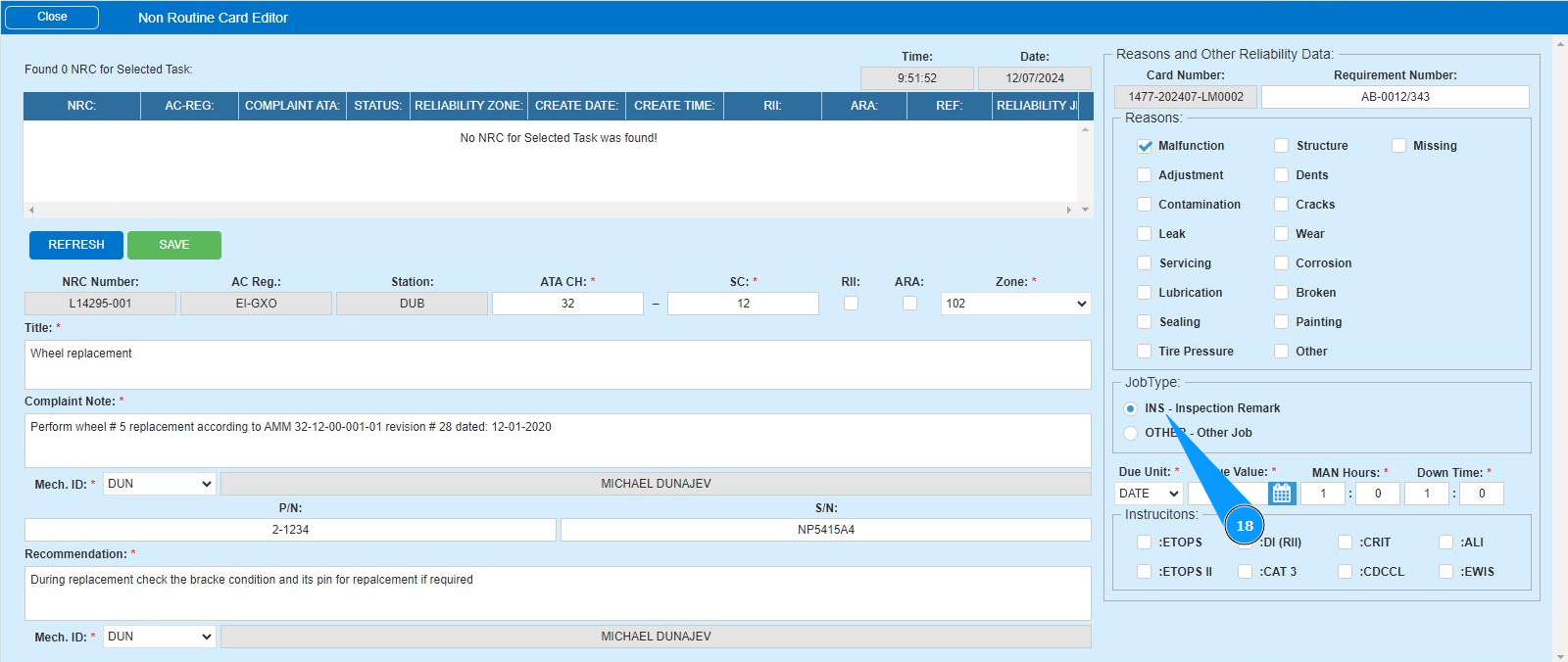Open the Zone dropdown showing 102
1568x662 pixels.
coord(1015,304)
